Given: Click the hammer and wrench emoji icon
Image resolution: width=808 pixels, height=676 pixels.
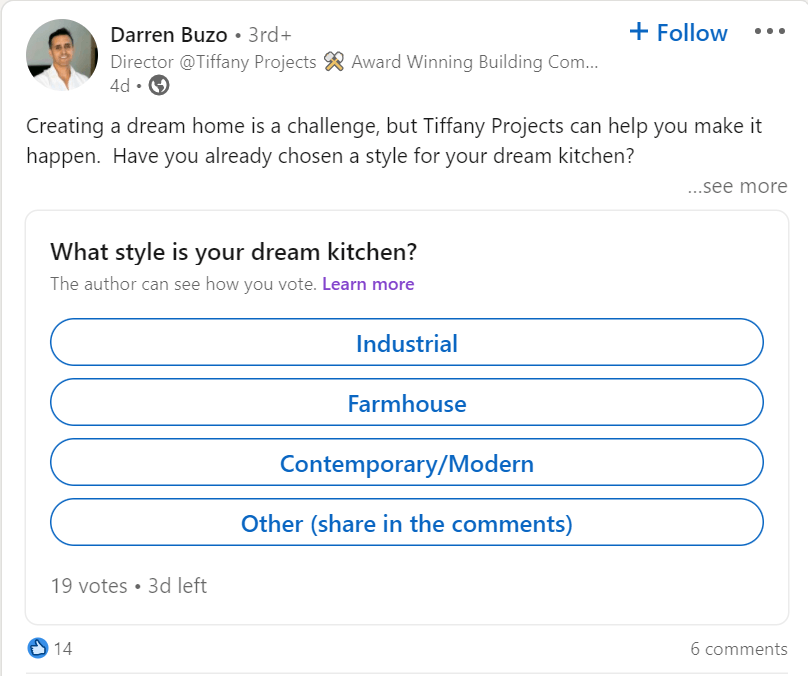Looking at the screenshot, I should 334,62.
